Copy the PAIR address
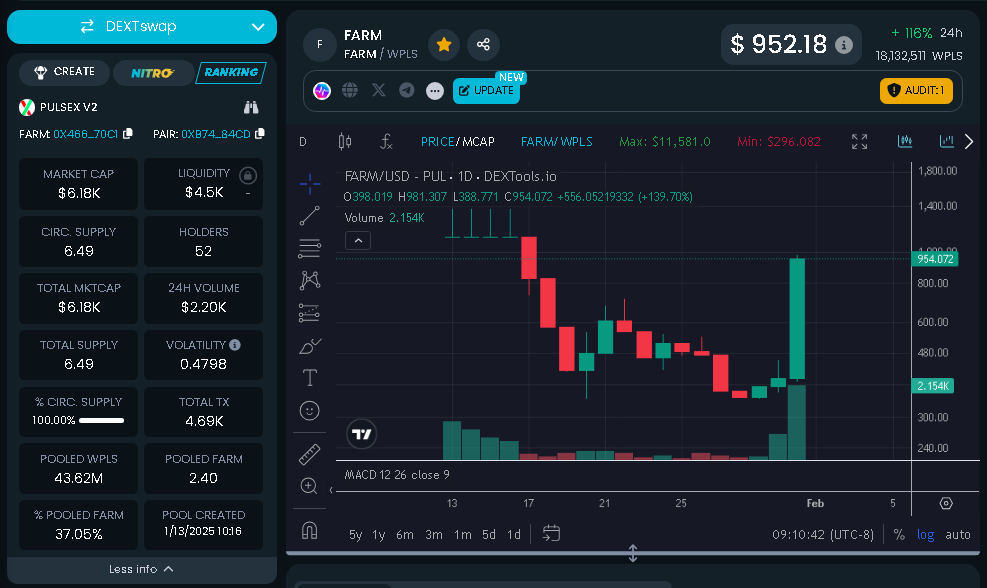Screen dimensions: 987x588 tap(260, 133)
